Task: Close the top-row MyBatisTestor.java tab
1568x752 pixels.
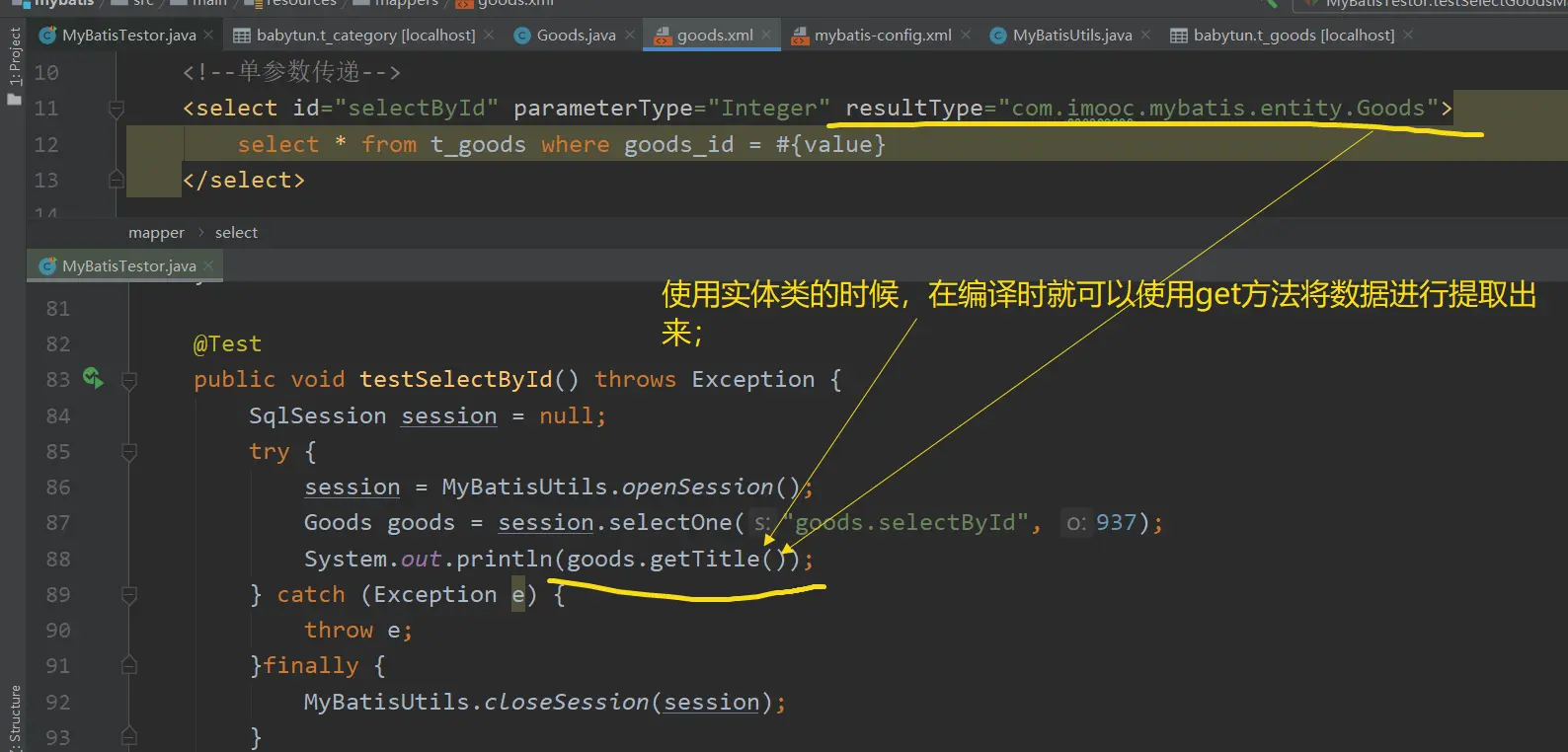Action: click(208, 35)
